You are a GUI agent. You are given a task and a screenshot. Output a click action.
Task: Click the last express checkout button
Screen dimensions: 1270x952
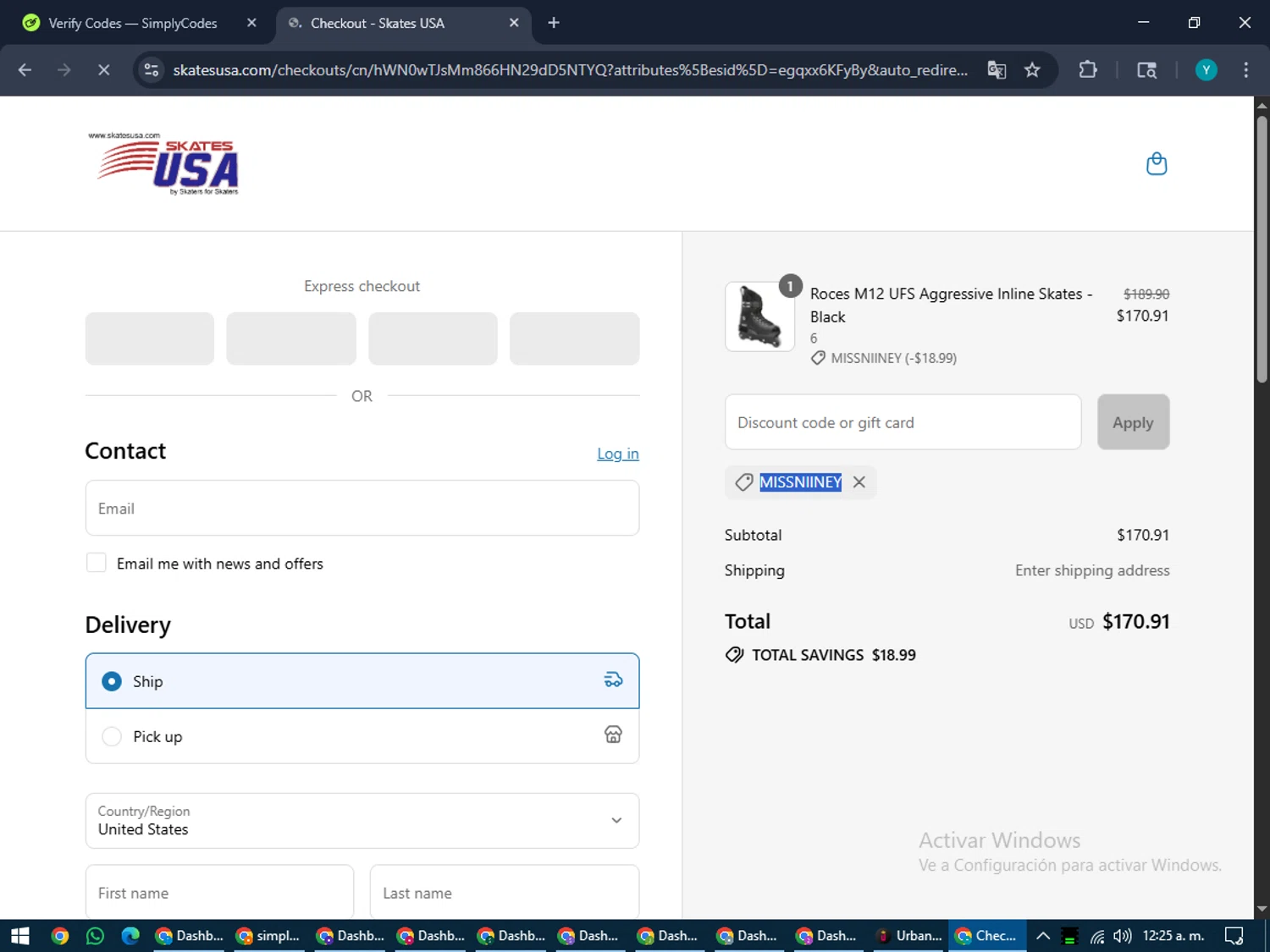coord(574,338)
